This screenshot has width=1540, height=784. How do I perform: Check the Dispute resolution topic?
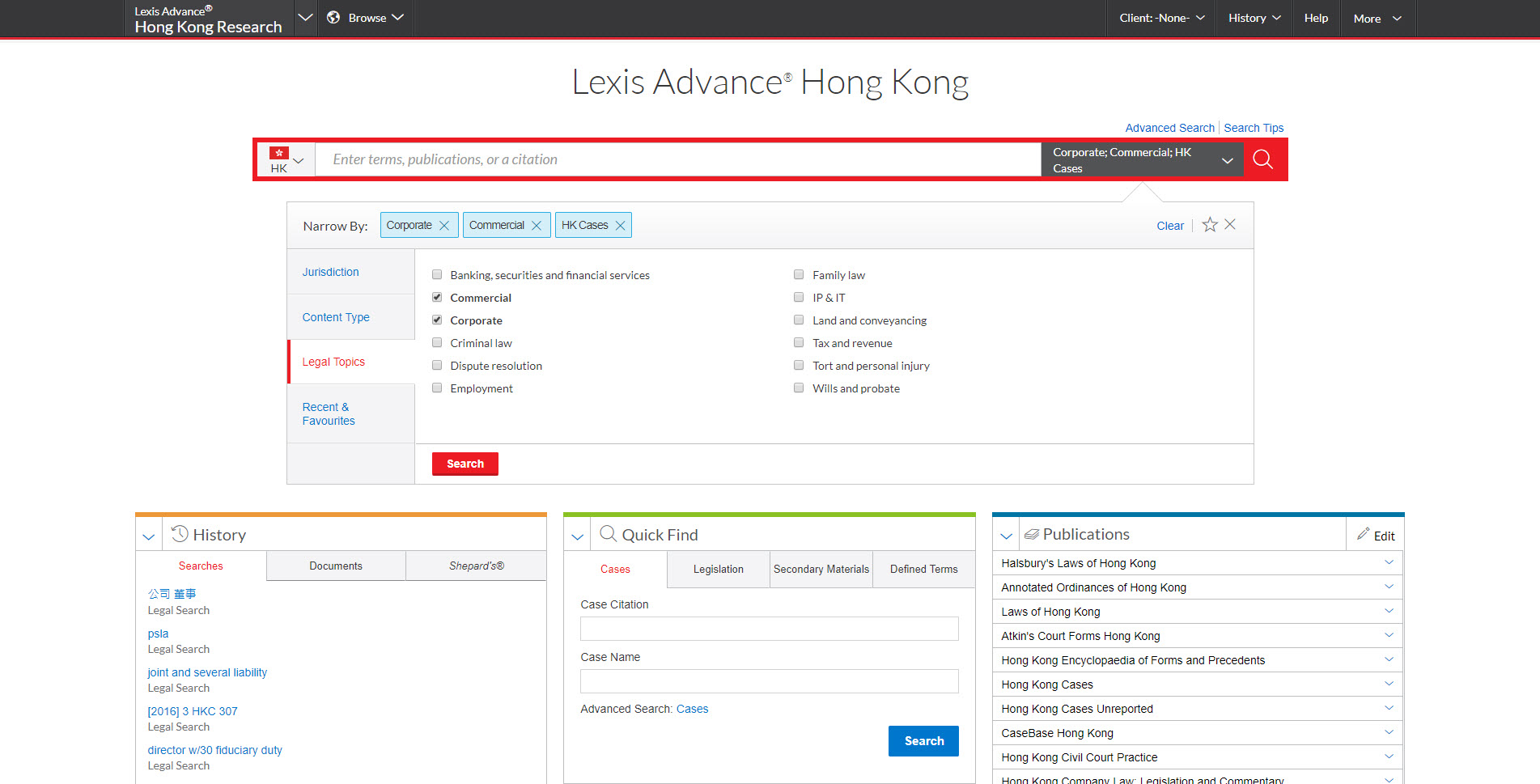437,366
